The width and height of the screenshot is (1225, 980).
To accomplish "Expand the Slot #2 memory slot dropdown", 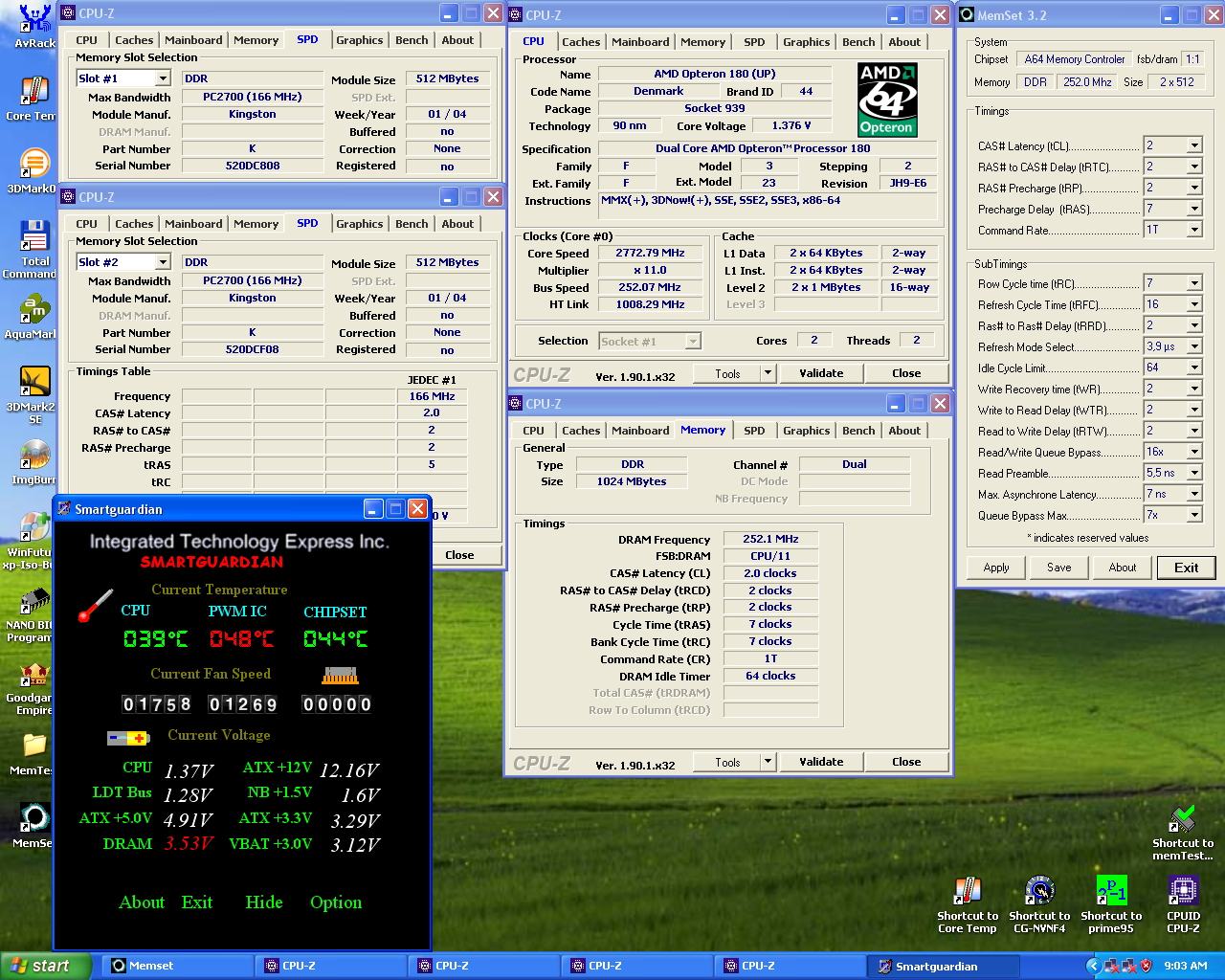I will point(162,262).
